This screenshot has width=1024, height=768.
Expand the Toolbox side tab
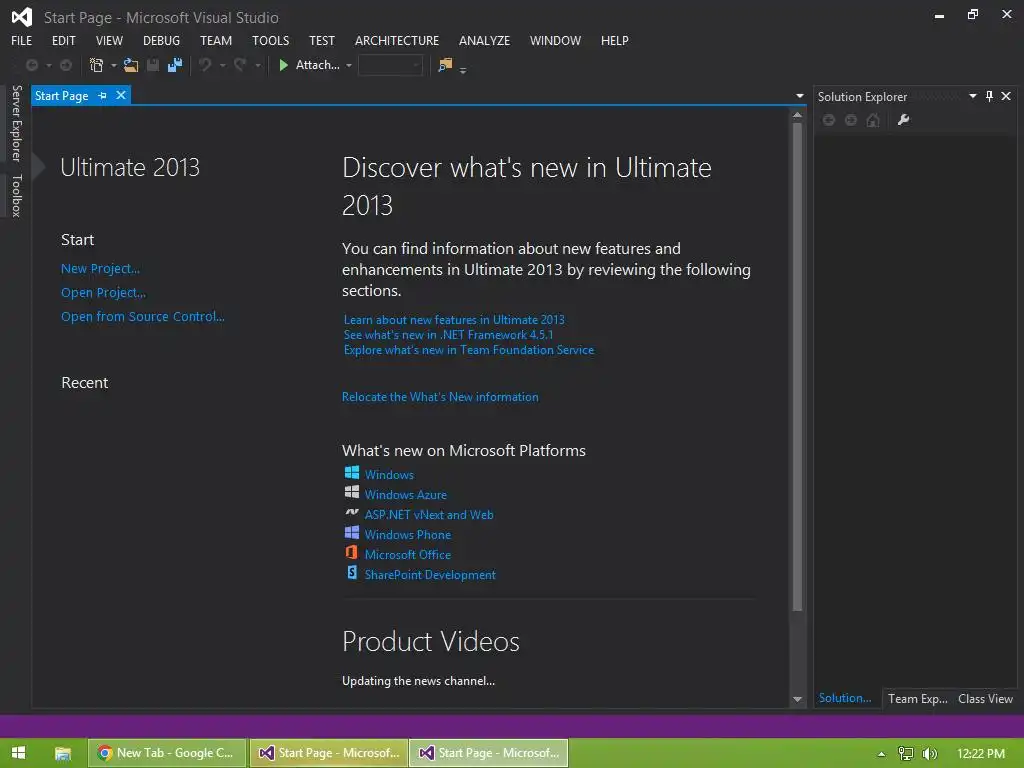17,195
